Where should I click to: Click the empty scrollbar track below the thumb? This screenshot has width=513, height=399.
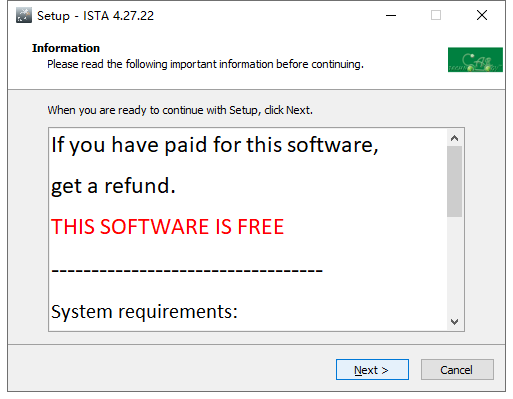[x=454, y=265]
